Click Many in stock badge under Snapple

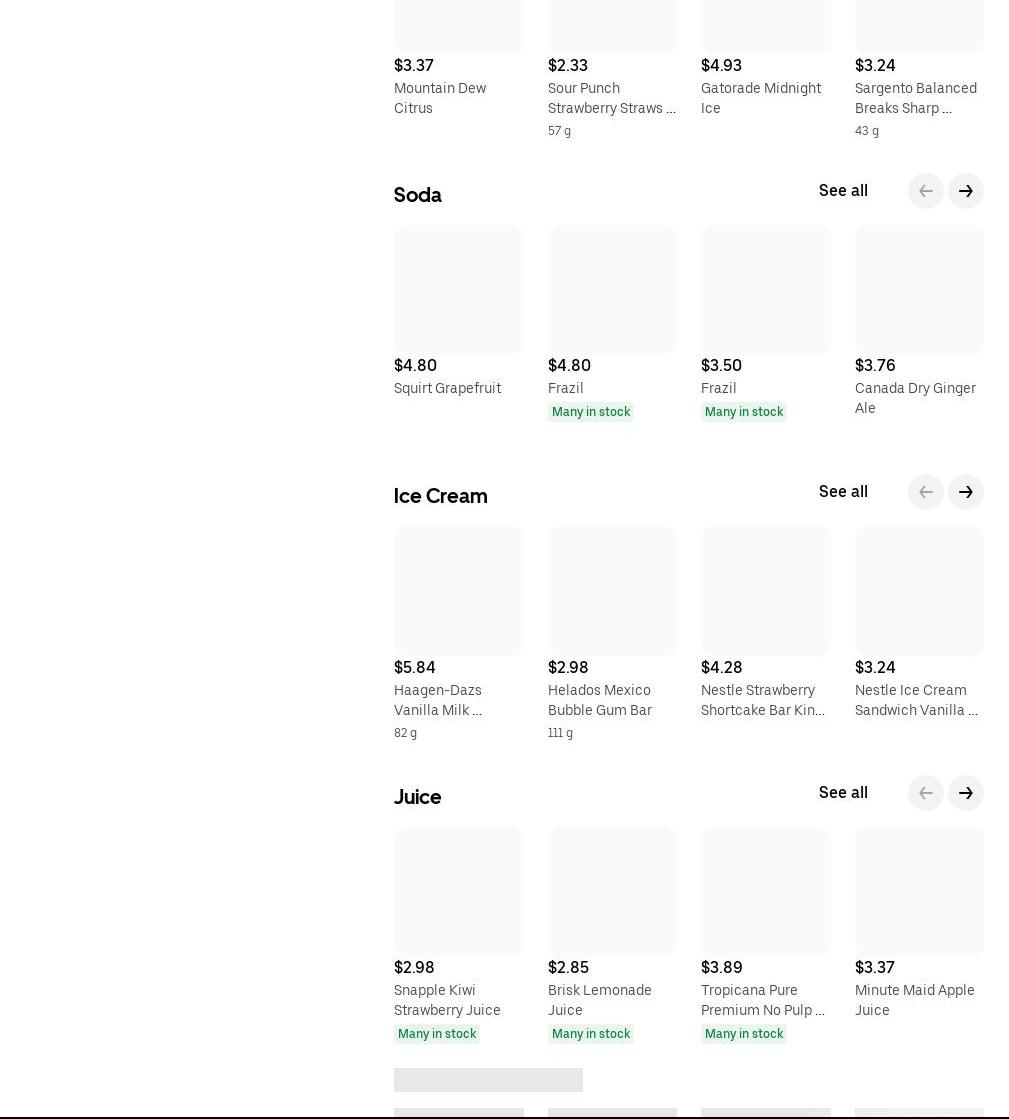pos(437,1033)
